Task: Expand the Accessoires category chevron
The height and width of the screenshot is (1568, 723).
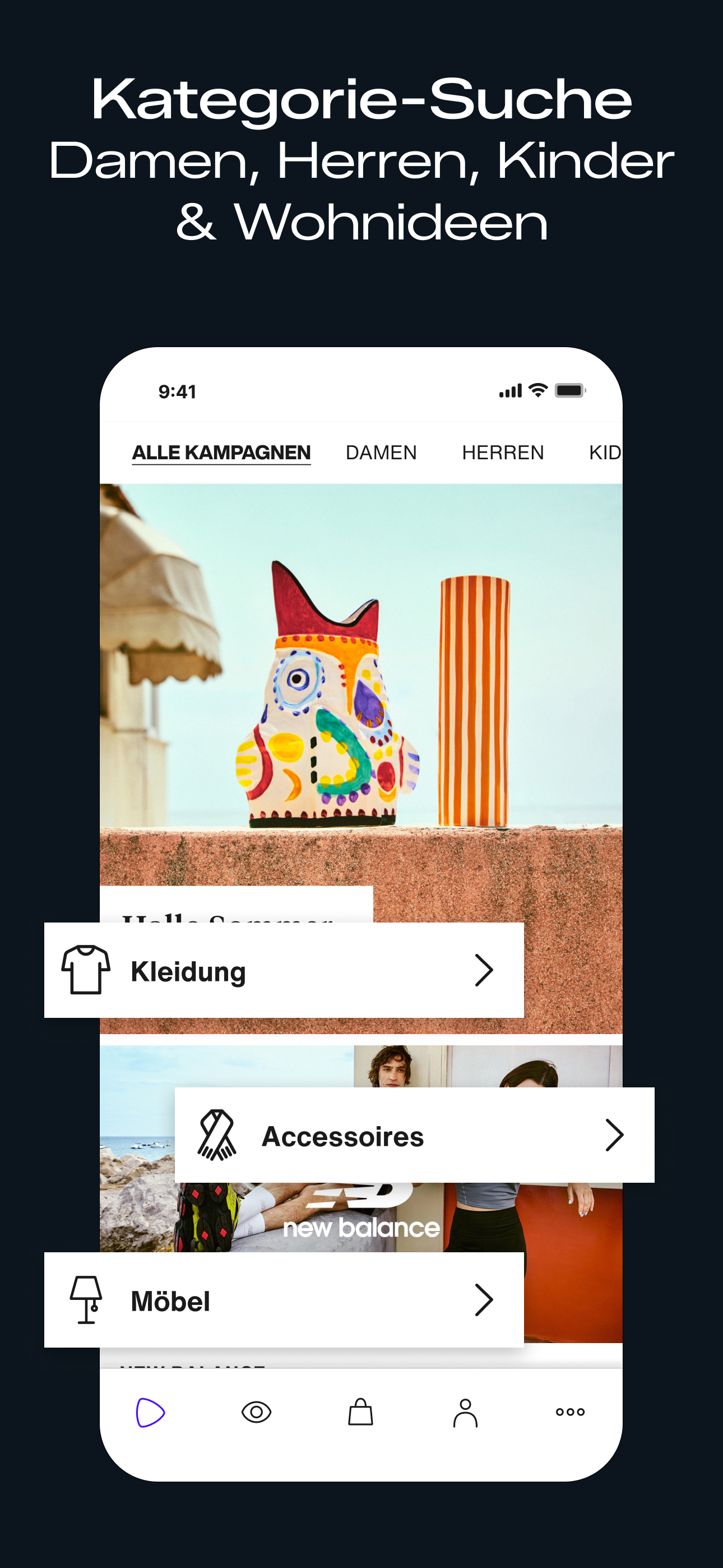Action: 615,1135
